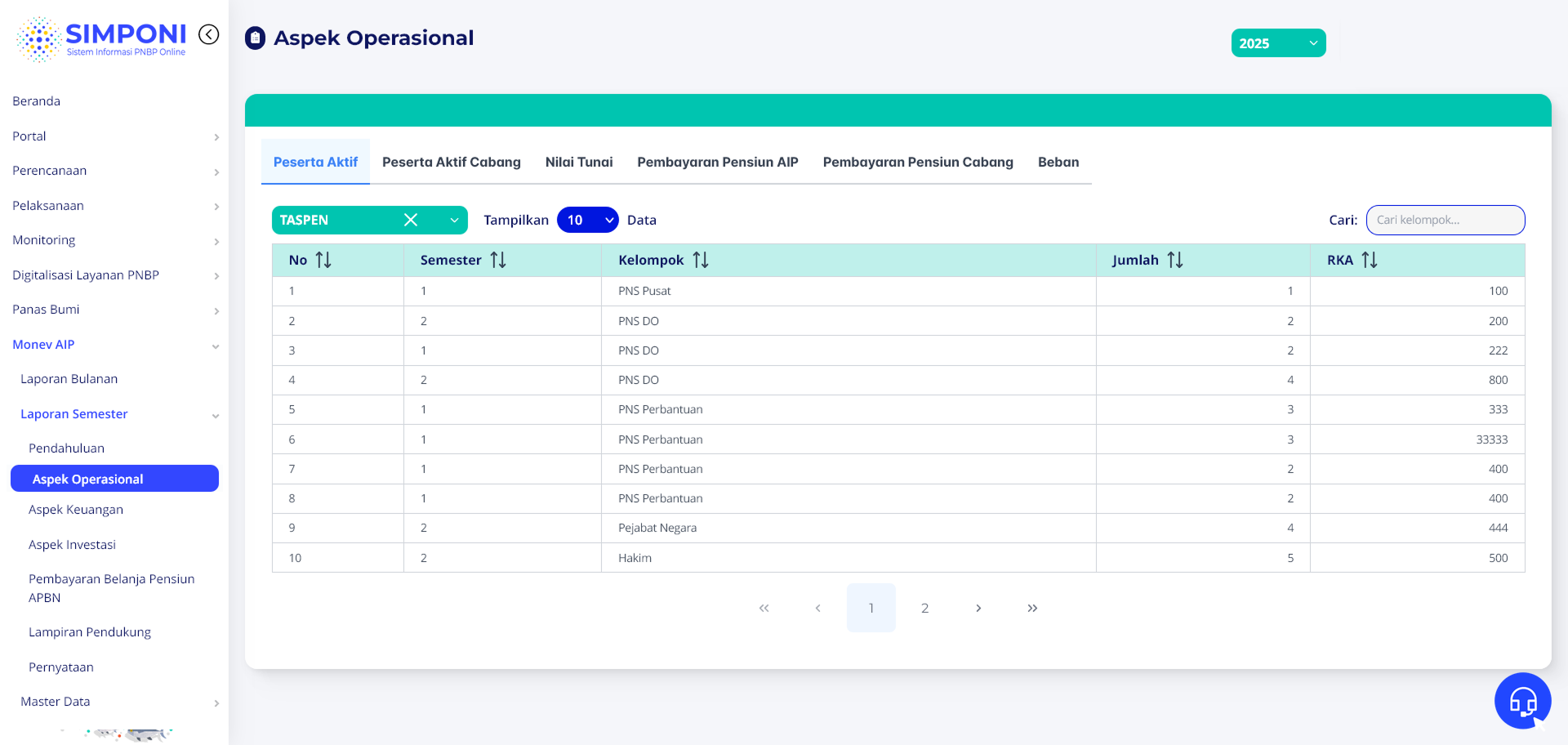Collapse the Monev AIP menu
The height and width of the screenshot is (745, 1568).
coord(114,345)
